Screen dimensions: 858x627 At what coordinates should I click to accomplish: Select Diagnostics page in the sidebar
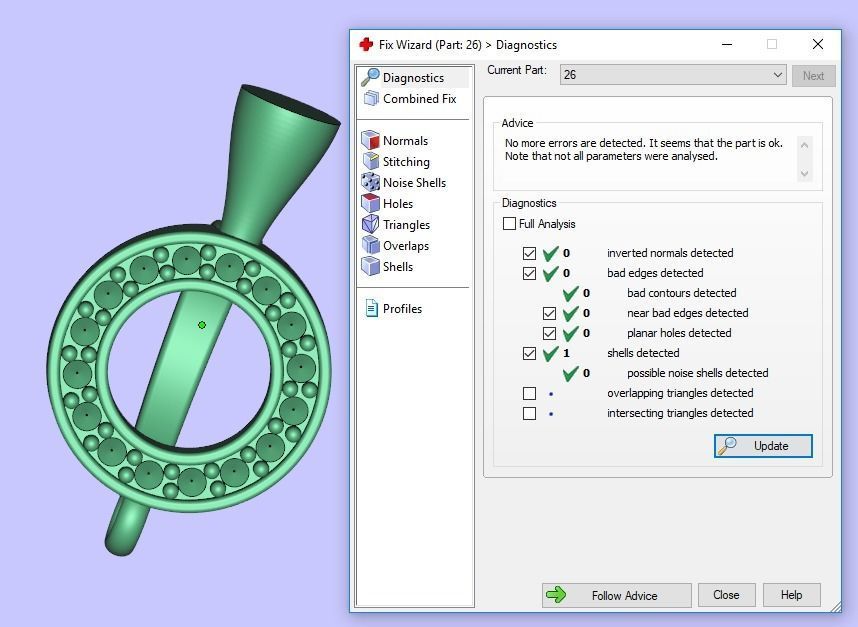pyautogui.click(x=414, y=78)
